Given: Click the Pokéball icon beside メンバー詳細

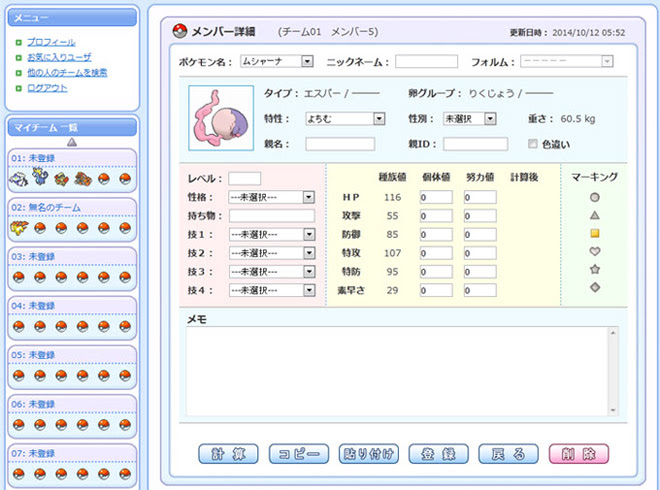Looking at the screenshot, I should pos(180,31).
